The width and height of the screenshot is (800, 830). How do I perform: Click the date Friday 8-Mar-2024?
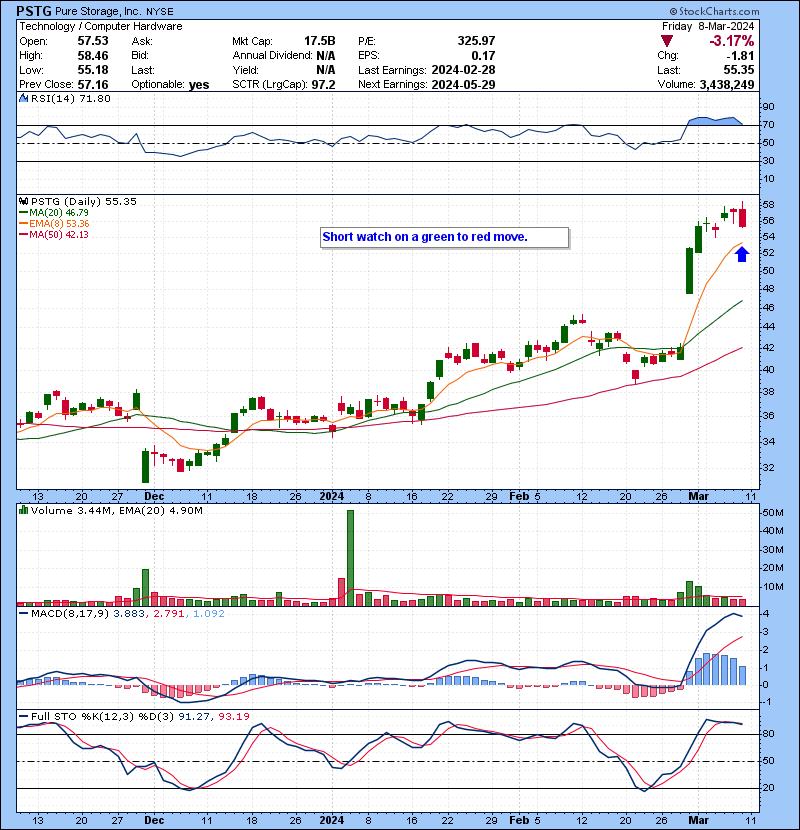click(x=708, y=26)
